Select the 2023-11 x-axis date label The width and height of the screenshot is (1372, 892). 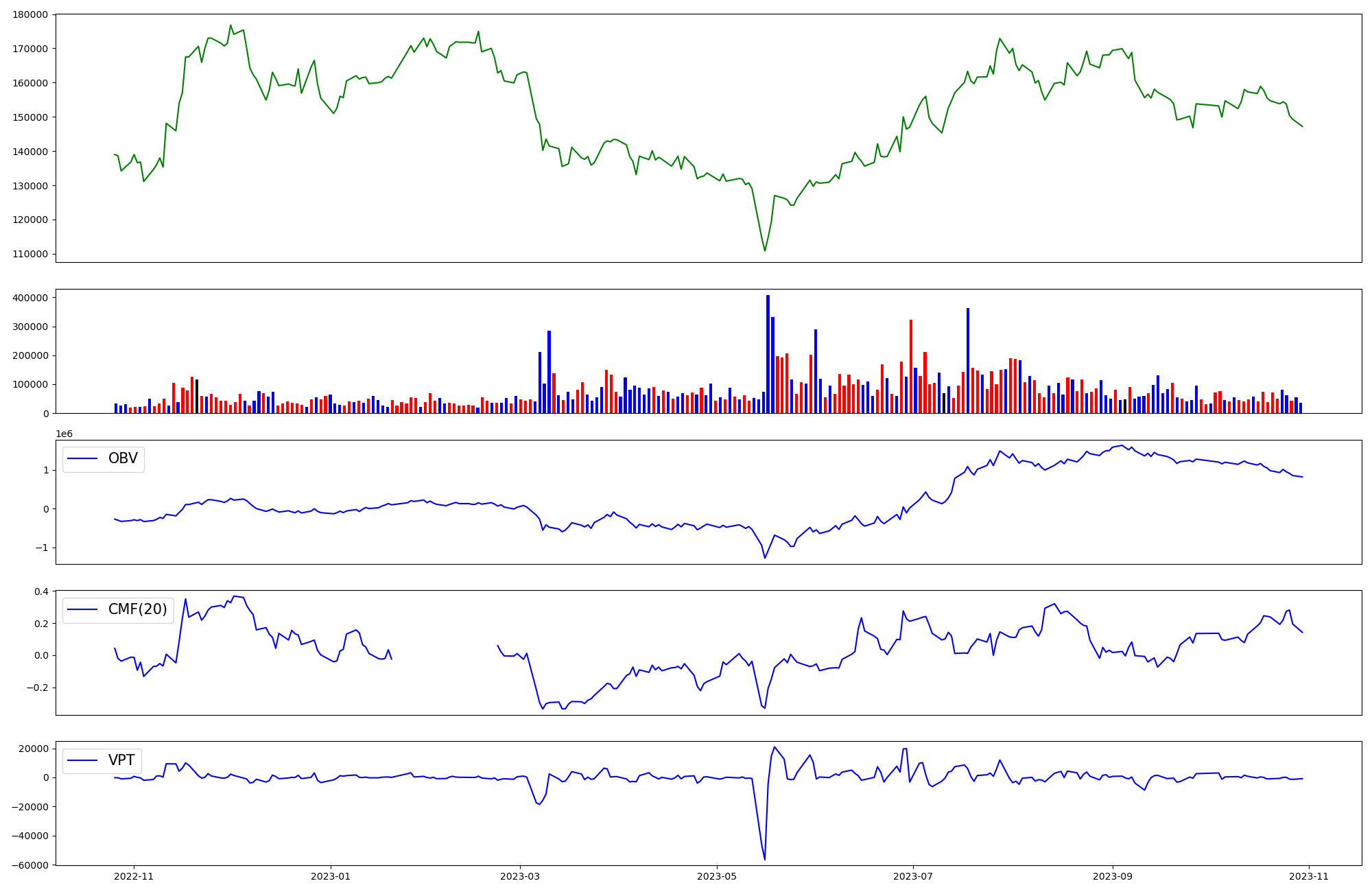click(x=1309, y=876)
